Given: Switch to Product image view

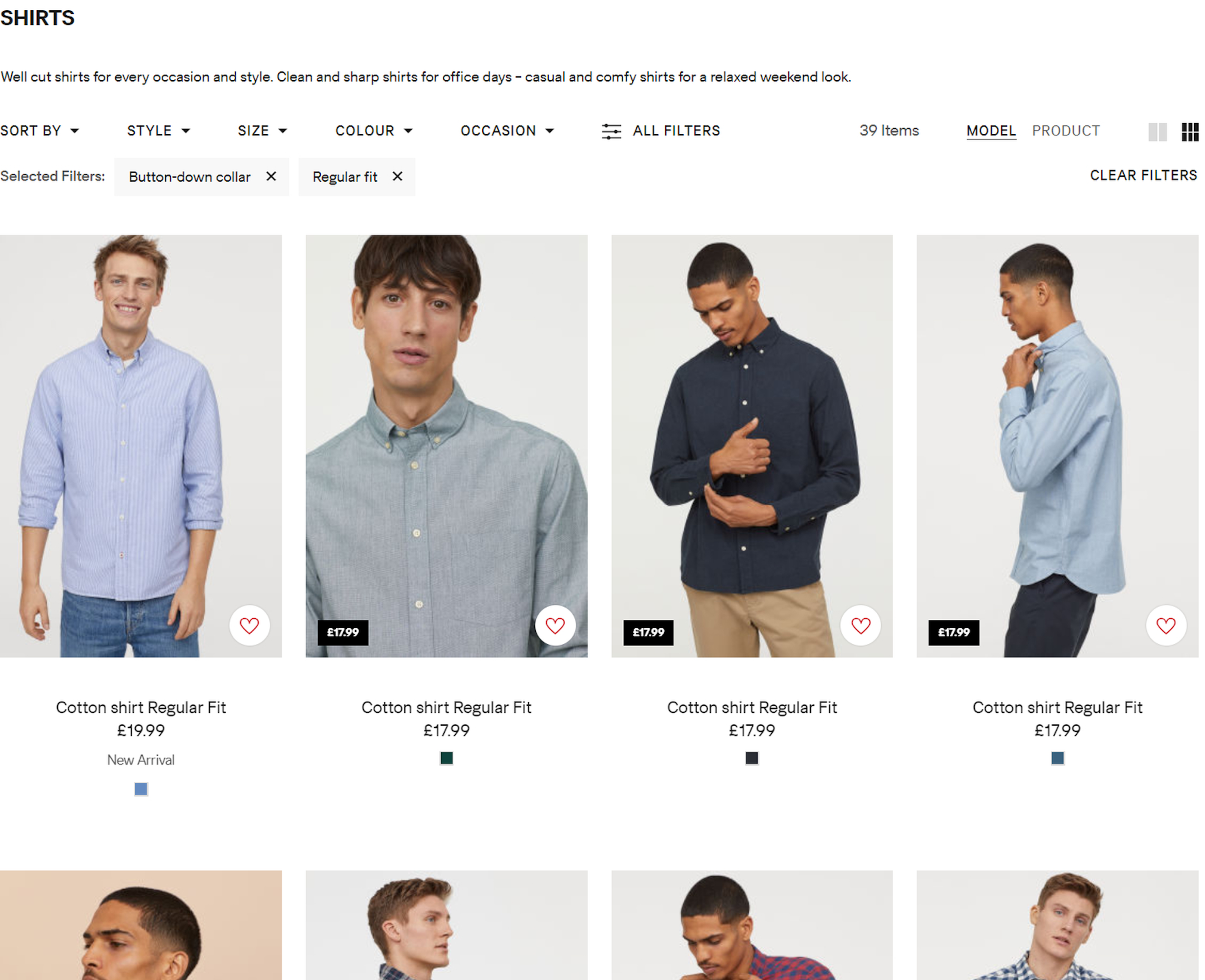Looking at the screenshot, I should tap(1066, 131).
